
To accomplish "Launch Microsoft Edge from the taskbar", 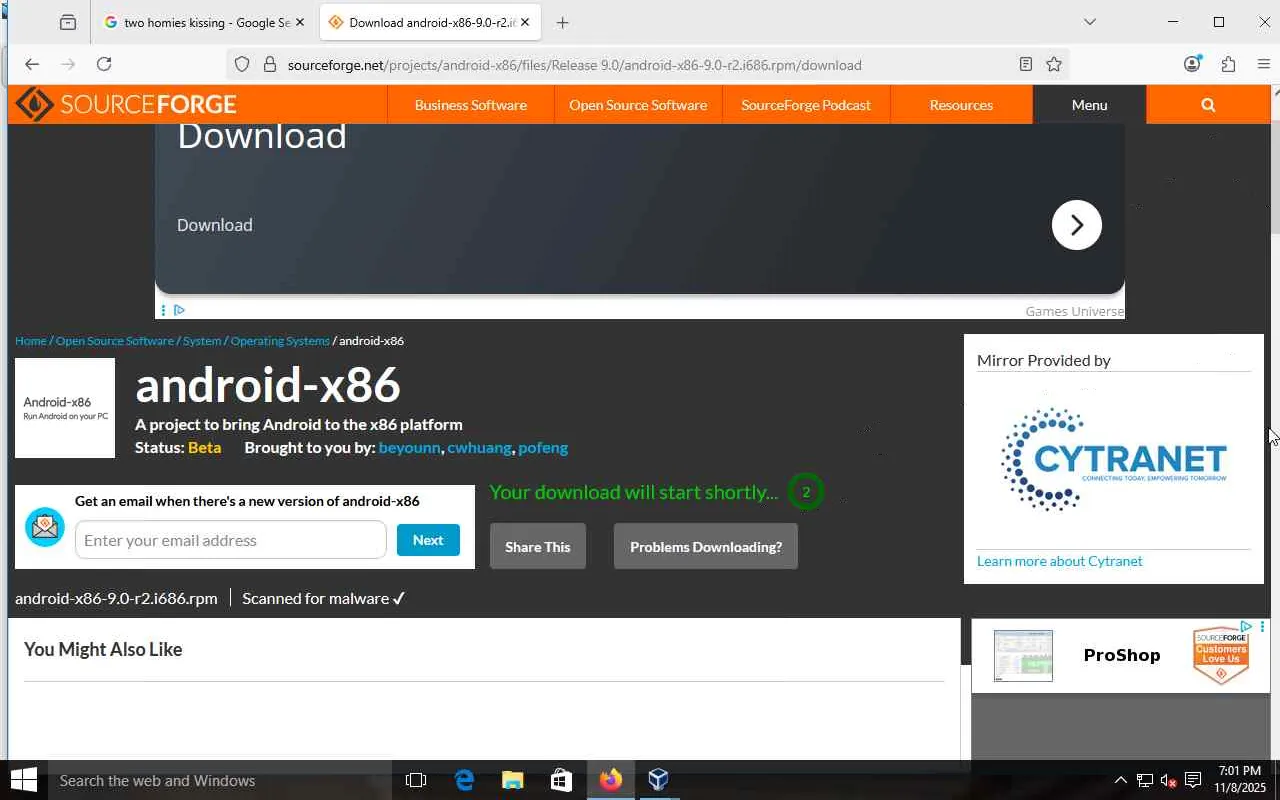I will [x=464, y=780].
